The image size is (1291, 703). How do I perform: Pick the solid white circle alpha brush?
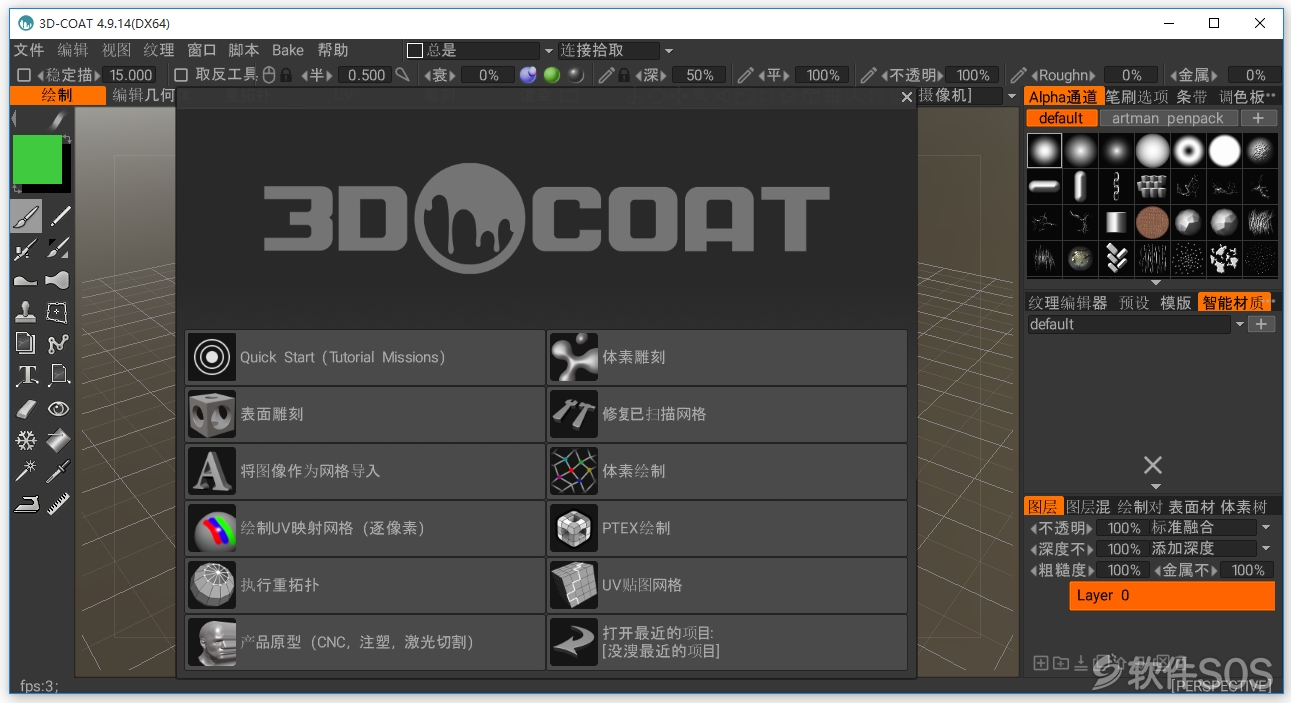click(1224, 151)
